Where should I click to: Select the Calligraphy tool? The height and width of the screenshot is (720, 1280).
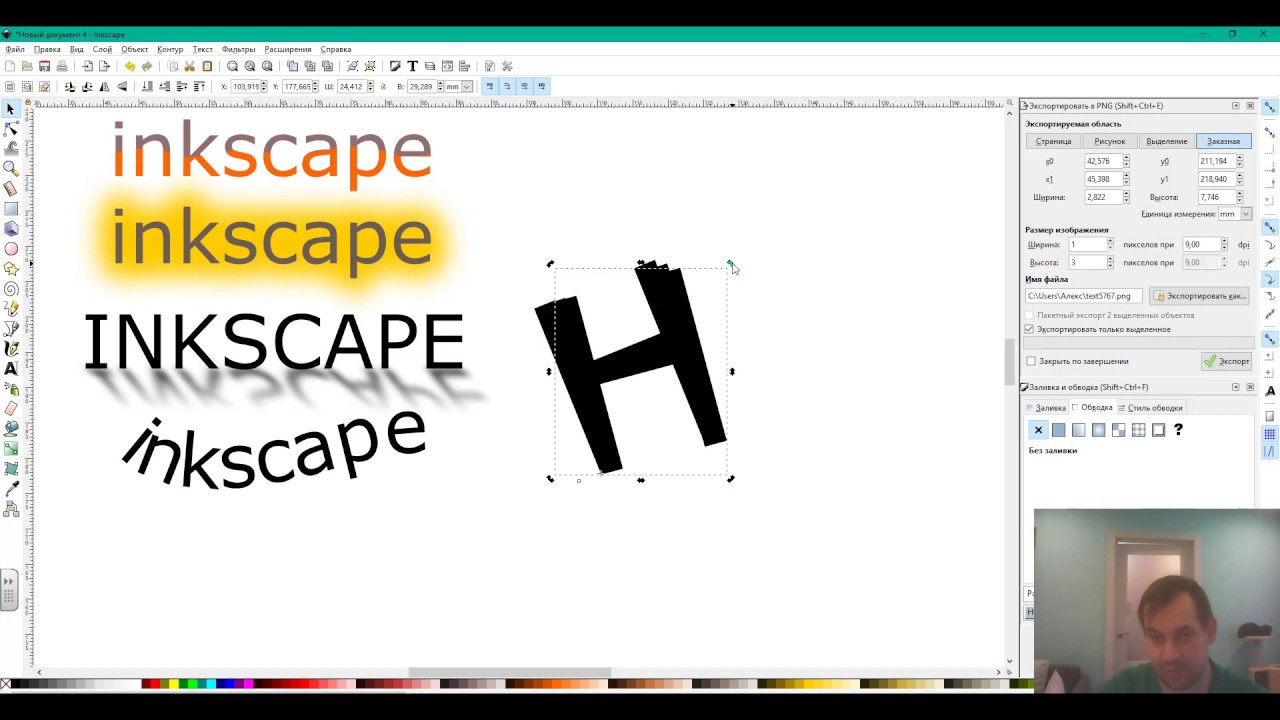point(11,349)
